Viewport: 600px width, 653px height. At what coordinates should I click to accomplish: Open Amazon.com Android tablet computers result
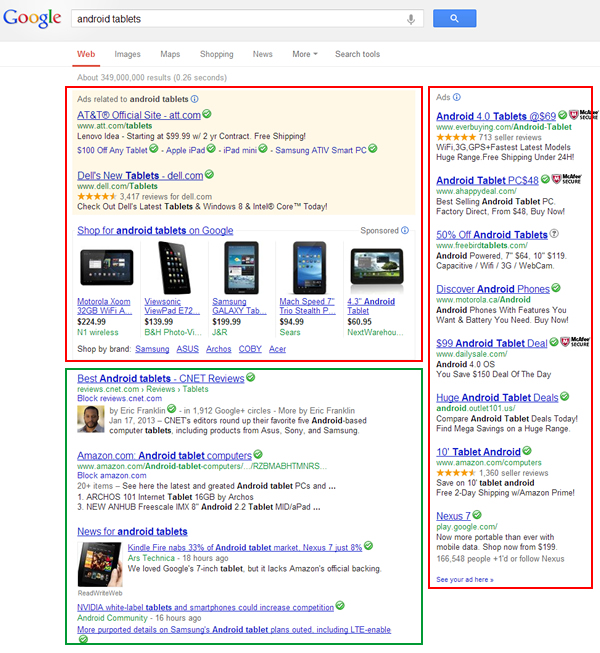click(x=164, y=455)
